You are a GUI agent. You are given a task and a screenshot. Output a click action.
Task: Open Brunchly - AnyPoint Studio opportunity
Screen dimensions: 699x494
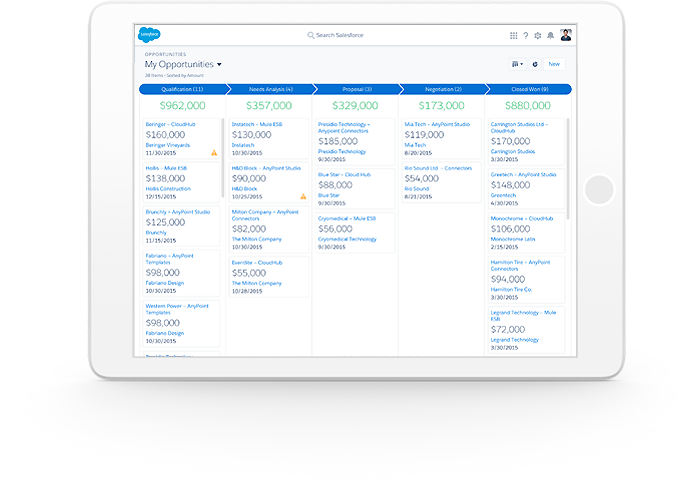coord(177,212)
